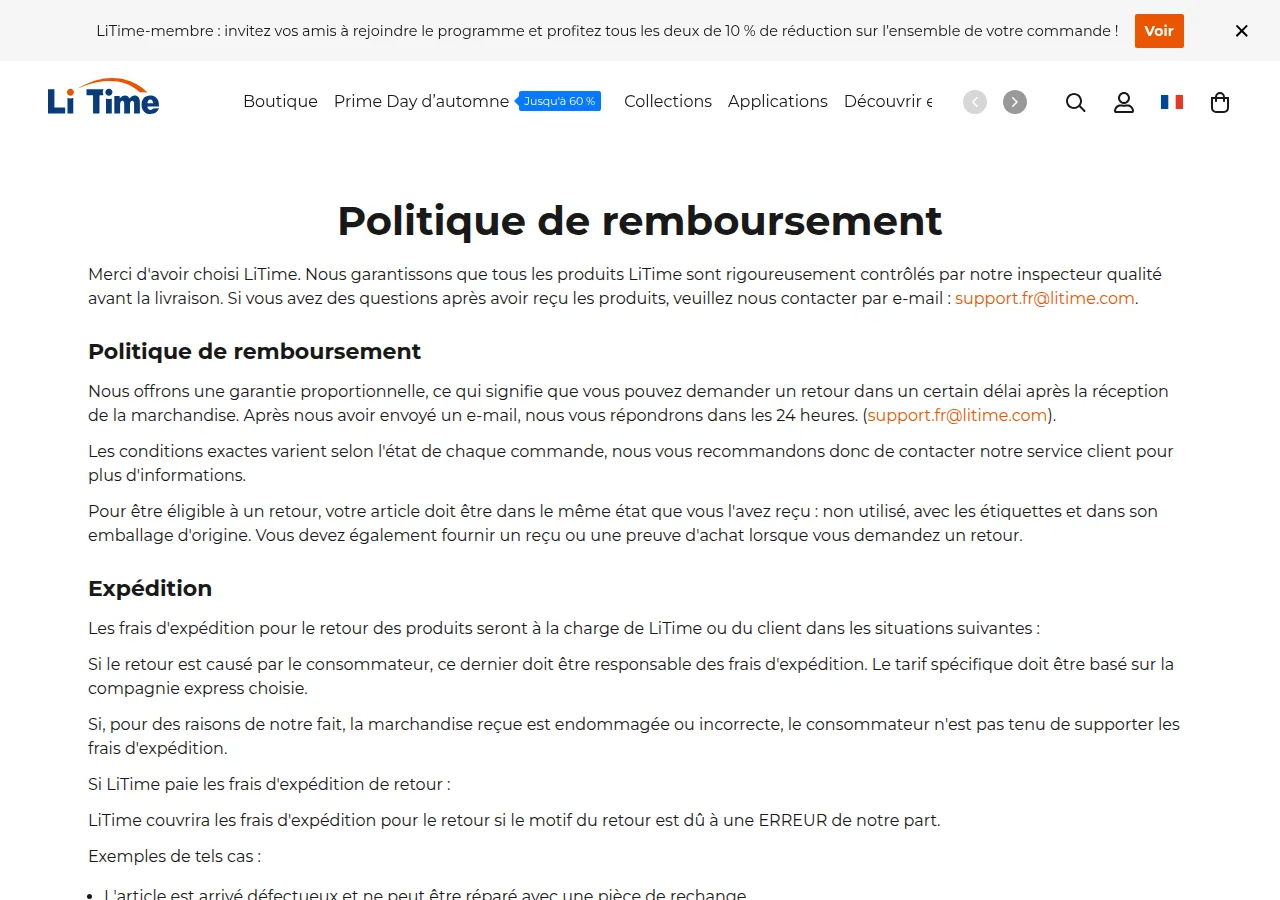This screenshot has height=900, width=1280.
Task: Show previous navigation items with left arrow
Action: click(x=975, y=102)
